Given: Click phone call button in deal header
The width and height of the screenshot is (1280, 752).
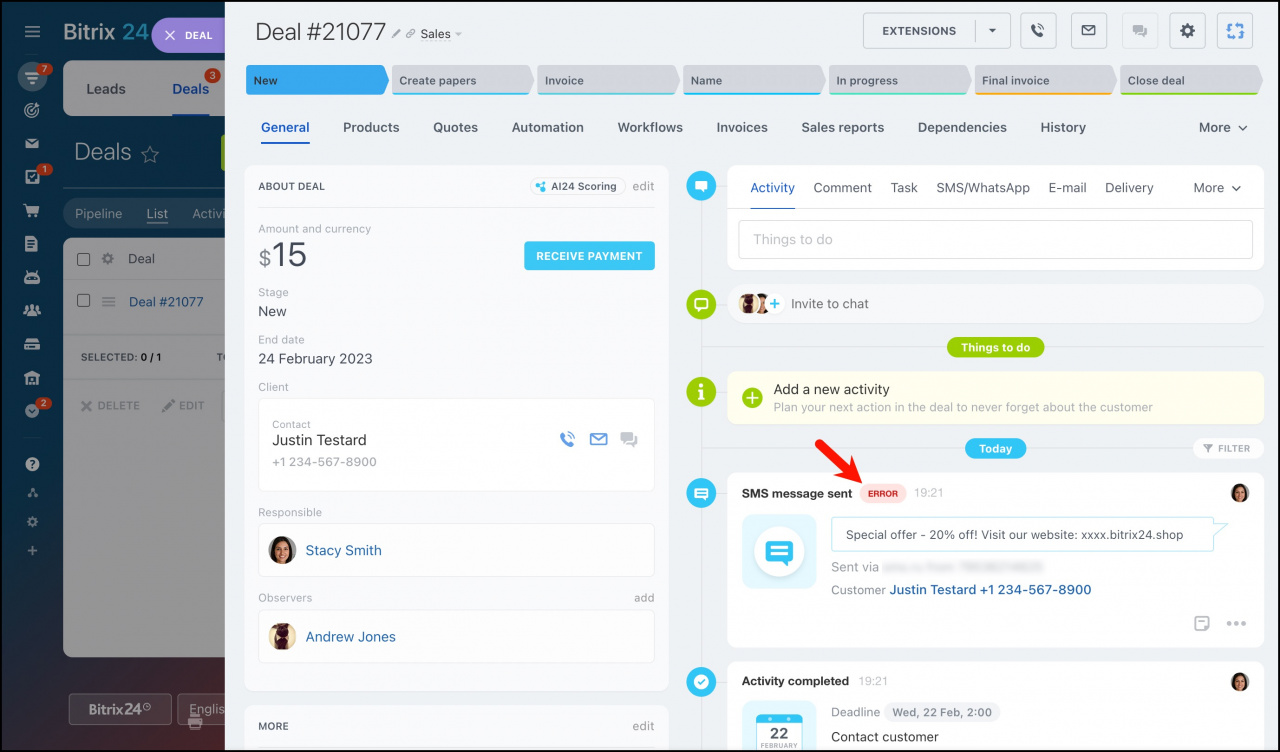Looking at the screenshot, I should tap(1038, 31).
